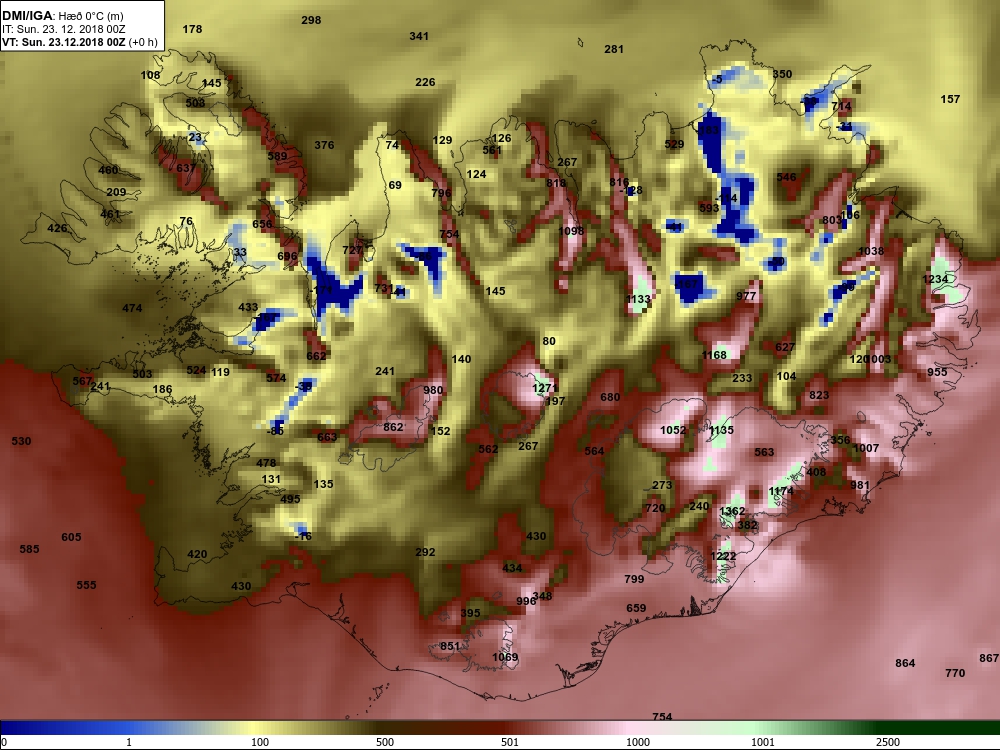Viewport: 1000px width, 750px height.
Task: Click the map value '1168'
Action: point(714,355)
